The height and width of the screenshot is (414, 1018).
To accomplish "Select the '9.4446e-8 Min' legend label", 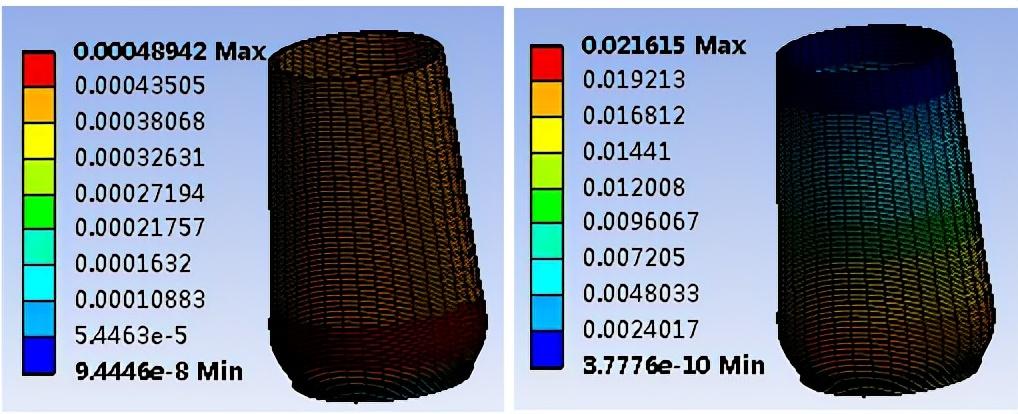I will click(158, 371).
